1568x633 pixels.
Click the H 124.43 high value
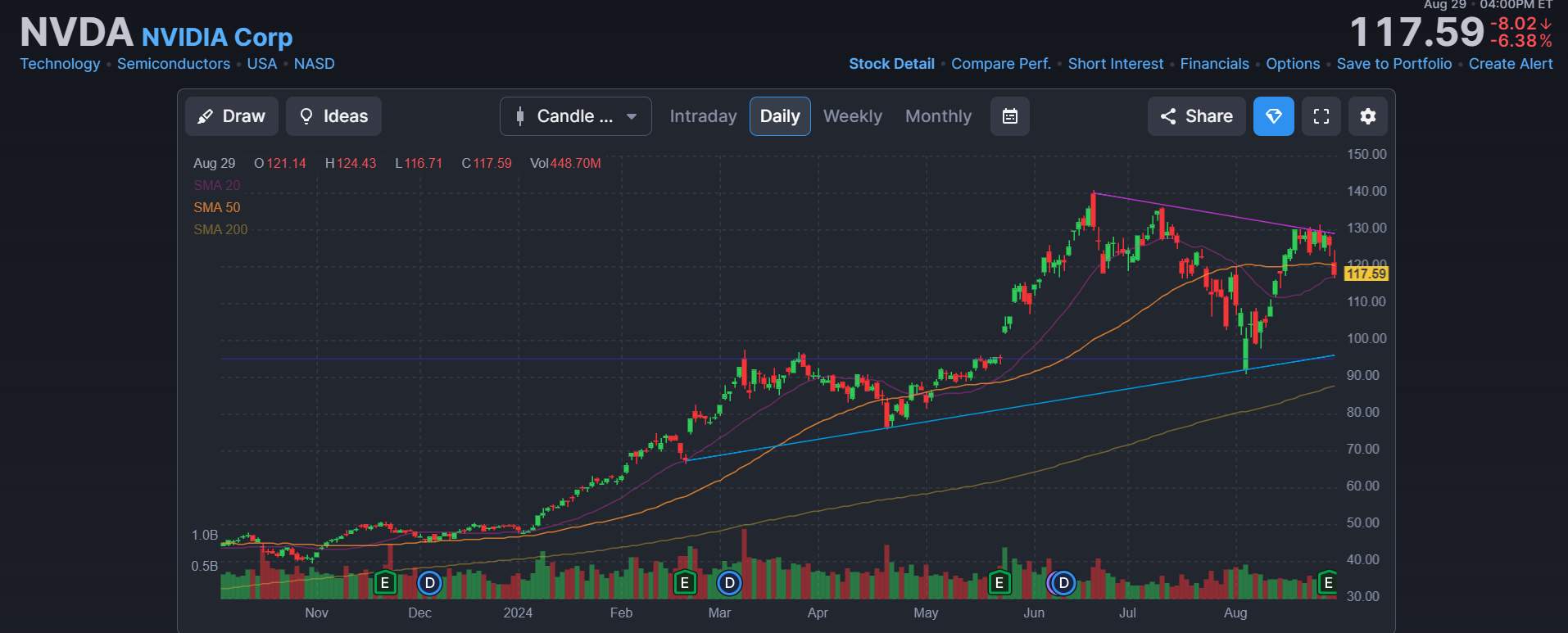click(351, 163)
